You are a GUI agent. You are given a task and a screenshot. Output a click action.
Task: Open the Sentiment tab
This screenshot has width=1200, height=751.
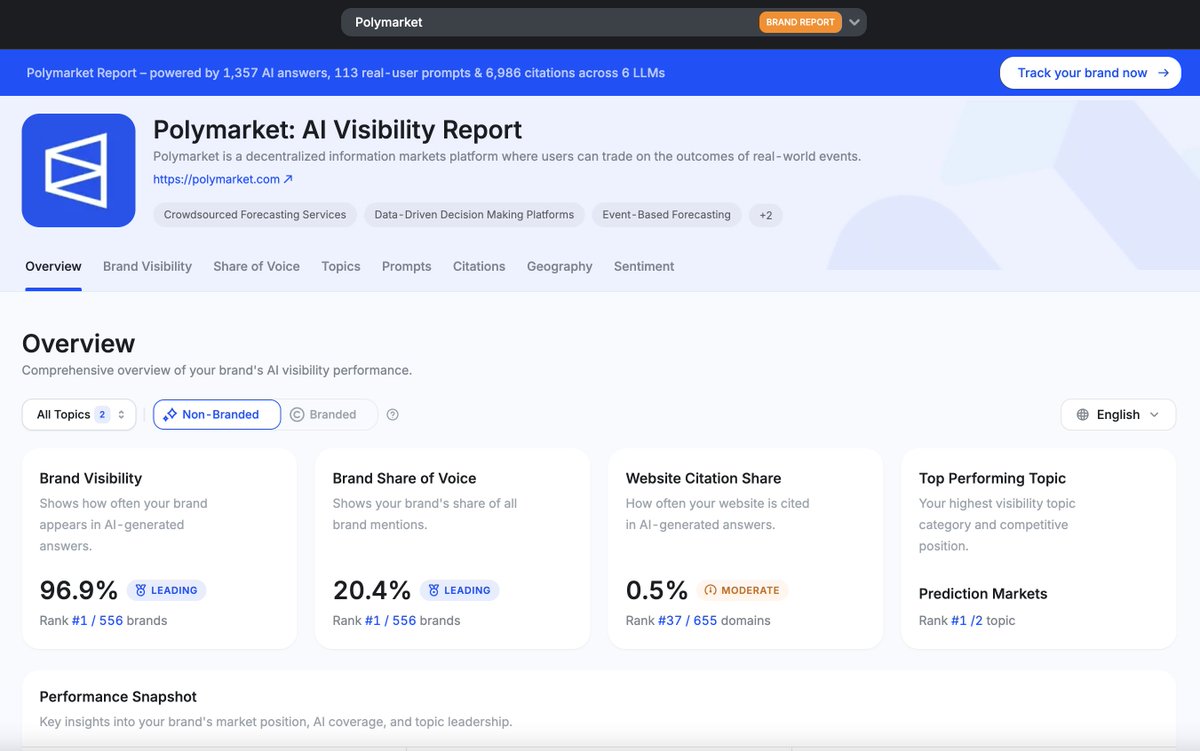coord(644,266)
